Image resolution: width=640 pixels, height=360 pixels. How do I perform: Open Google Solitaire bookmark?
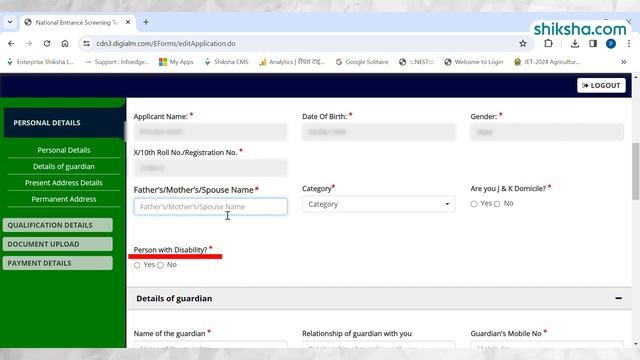tap(362, 62)
